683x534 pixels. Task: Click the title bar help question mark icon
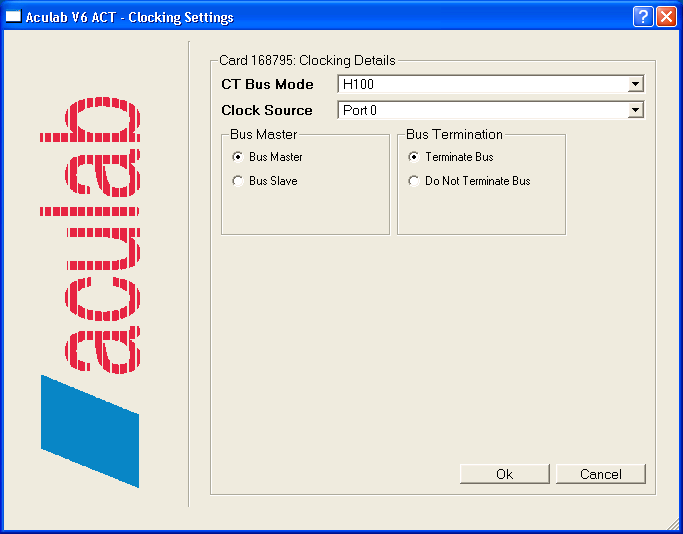coord(643,17)
